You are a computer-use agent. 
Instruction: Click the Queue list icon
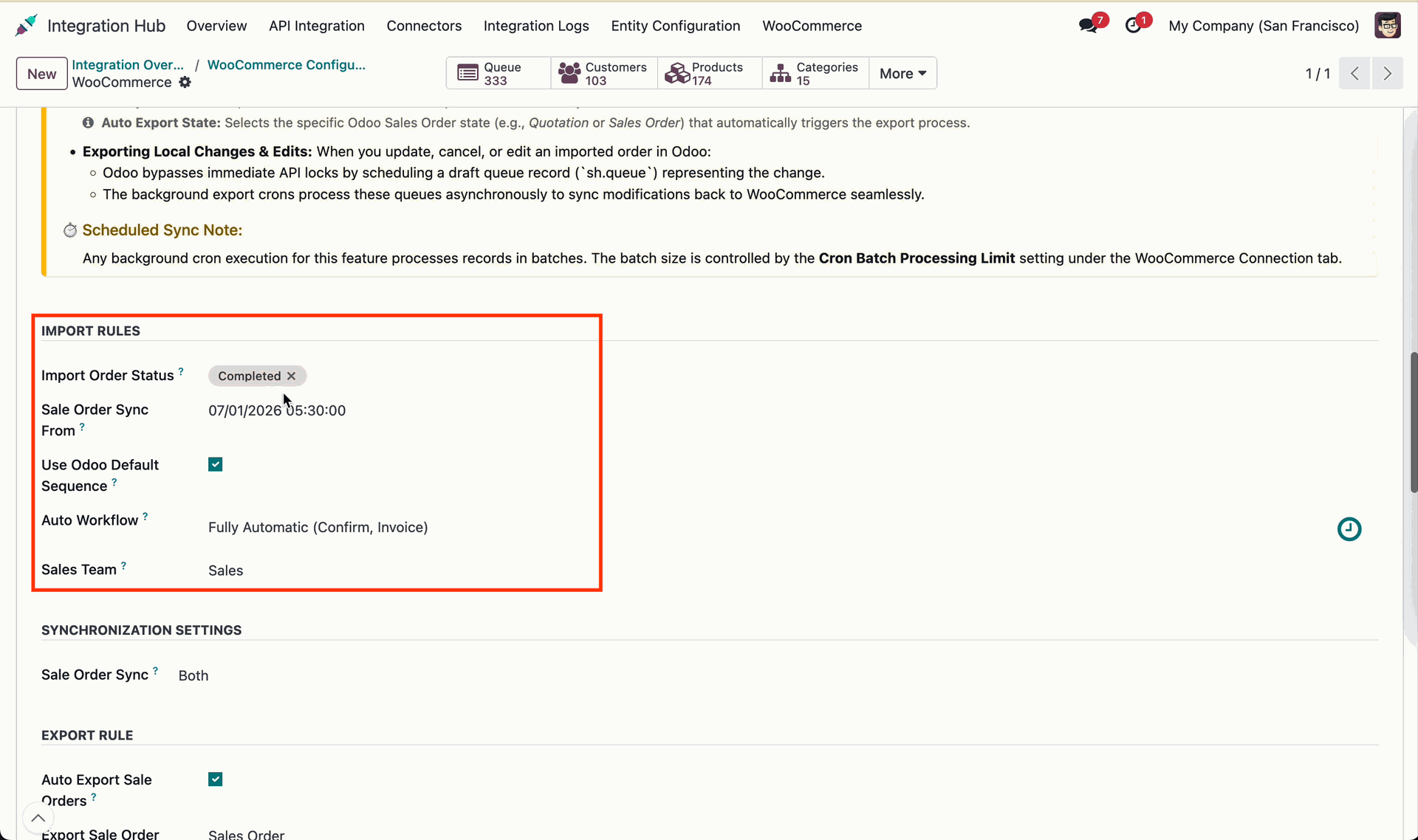tap(467, 73)
